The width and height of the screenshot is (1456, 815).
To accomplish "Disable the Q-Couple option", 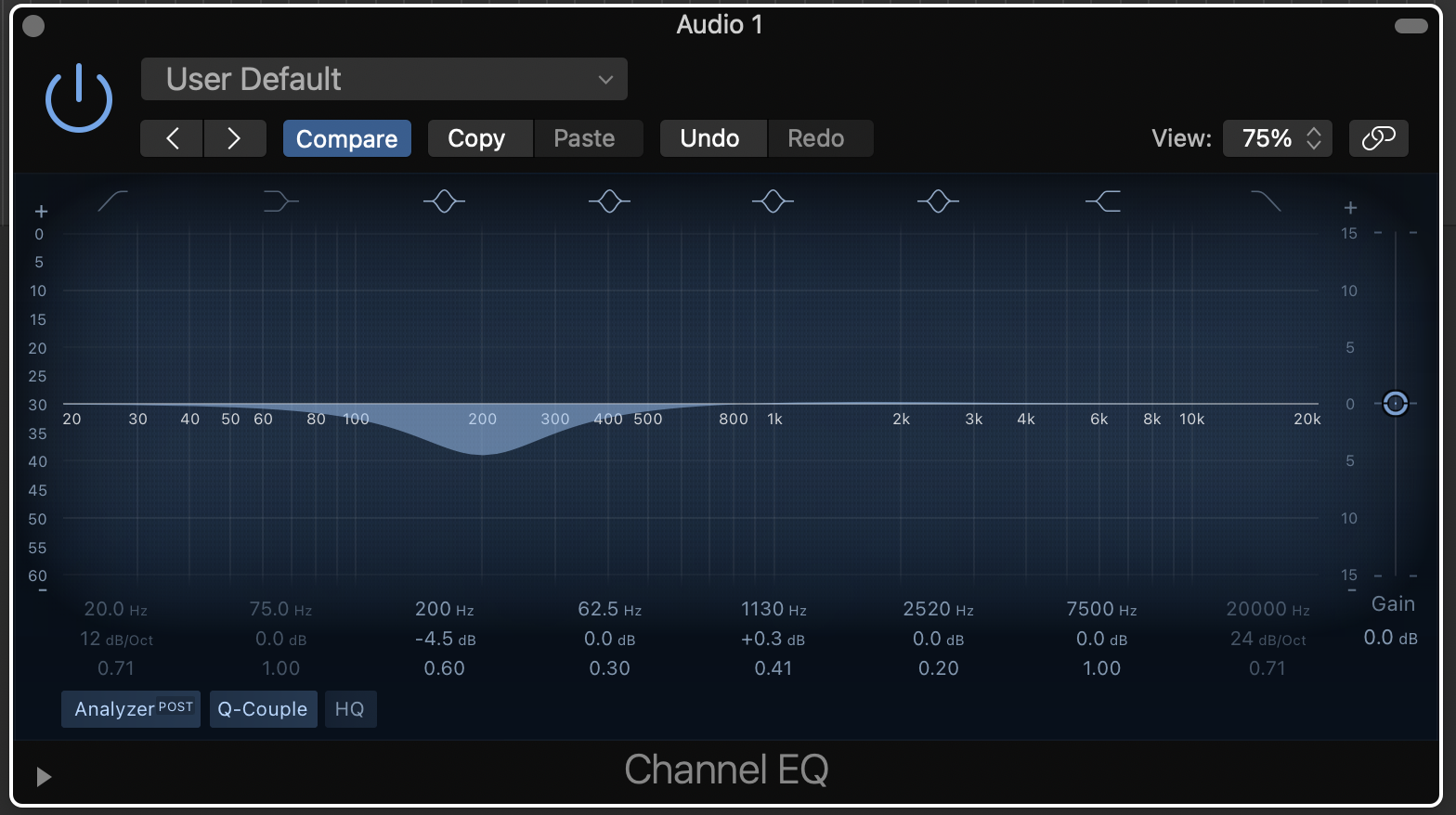I will click(263, 709).
